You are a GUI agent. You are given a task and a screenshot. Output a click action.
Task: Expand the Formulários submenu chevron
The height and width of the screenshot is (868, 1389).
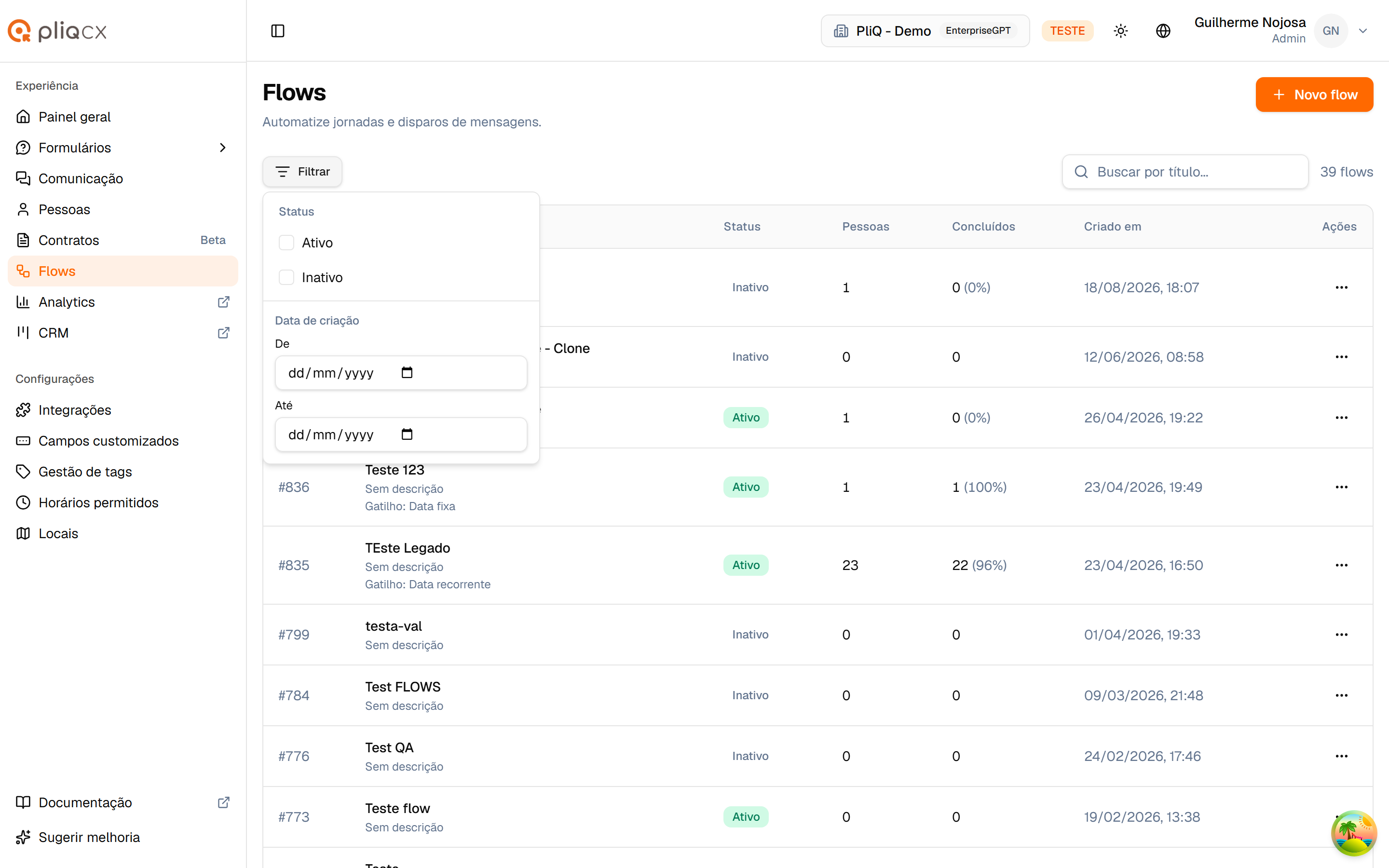pos(223,148)
